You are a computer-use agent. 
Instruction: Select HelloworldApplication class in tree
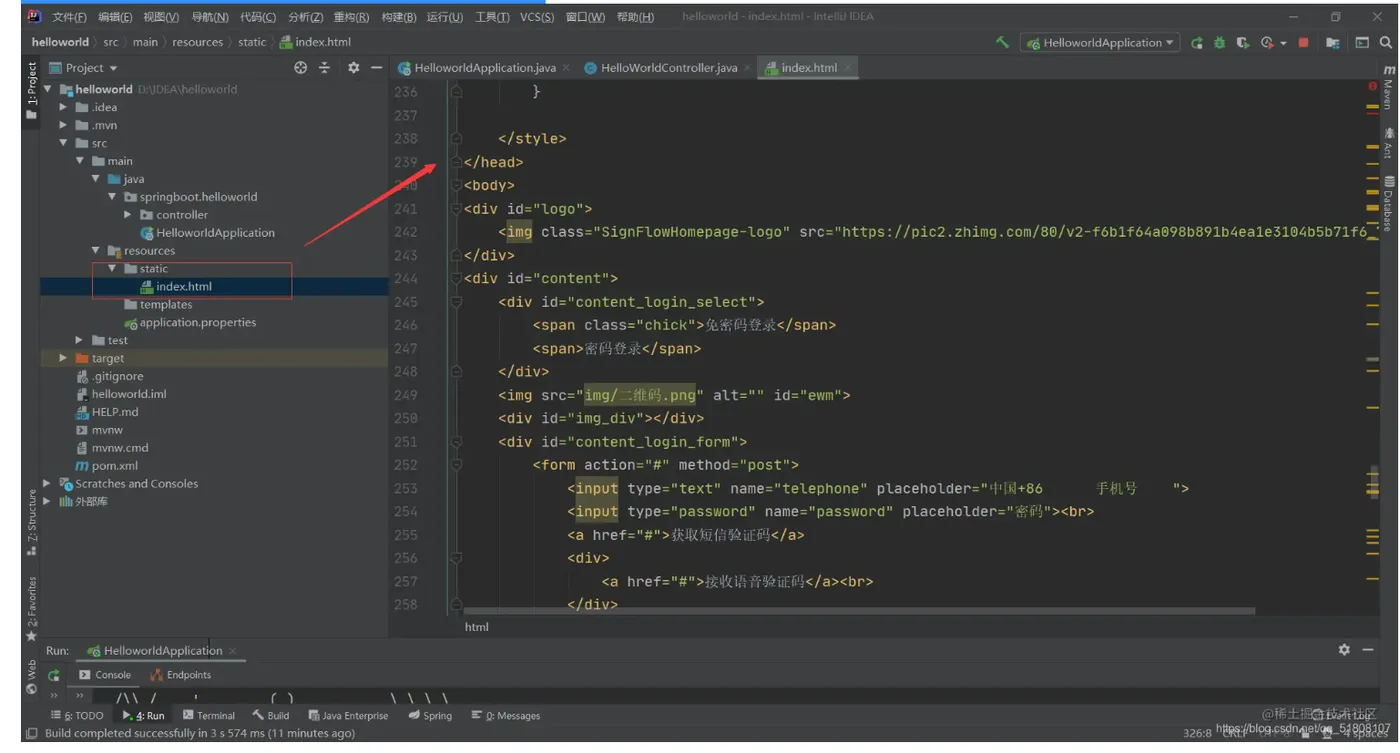214,233
